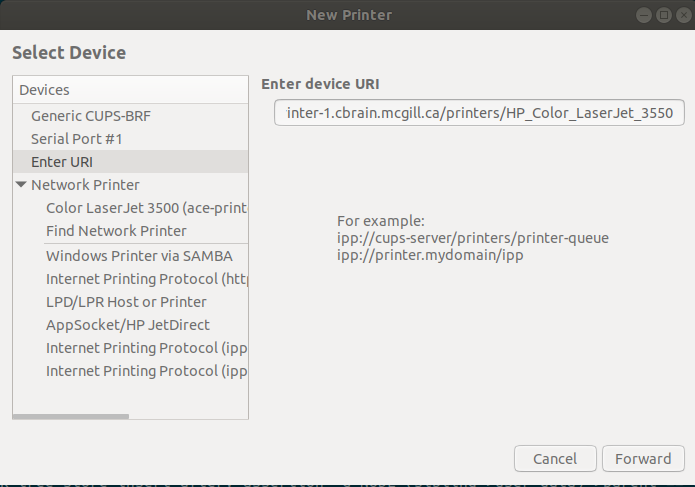This screenshot has width=695, height=487.
Task: Click the horizontal scrollbar in devices list
Action: [x=72, y=416]
